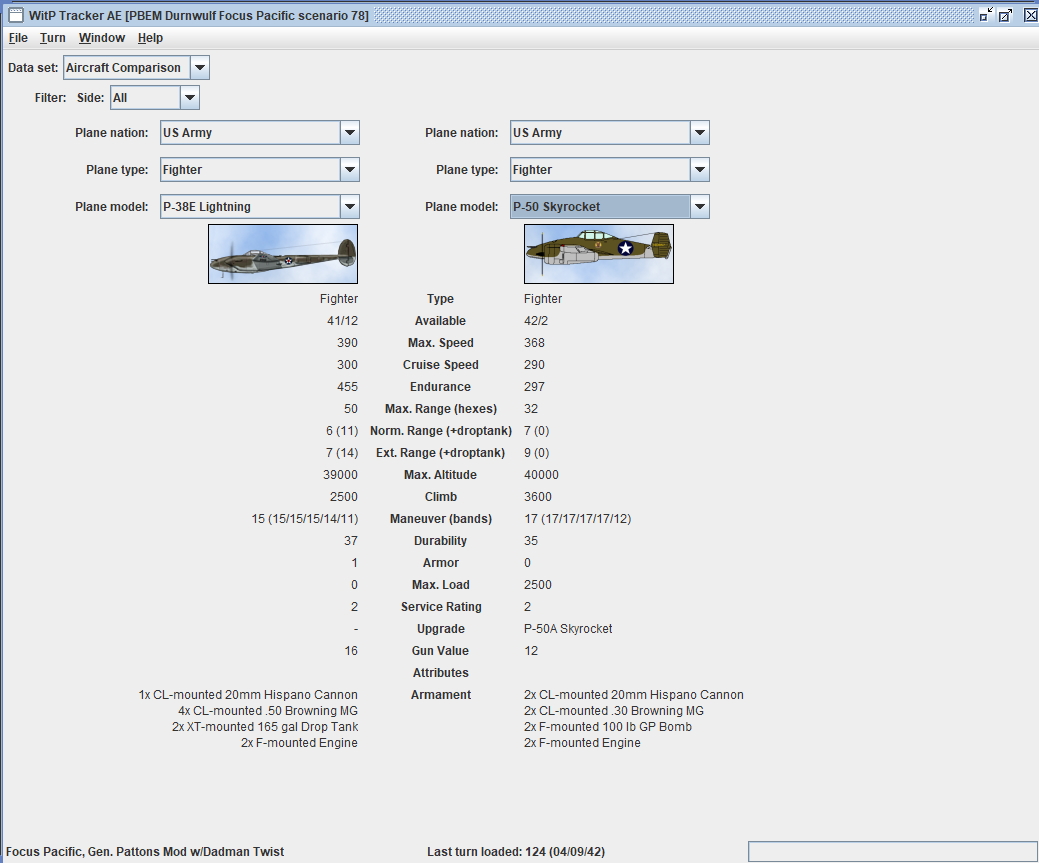Click the 2x CL-mounted 20mm Hispano Cannon line
1039x863 pixels.
tap(633, 695)
